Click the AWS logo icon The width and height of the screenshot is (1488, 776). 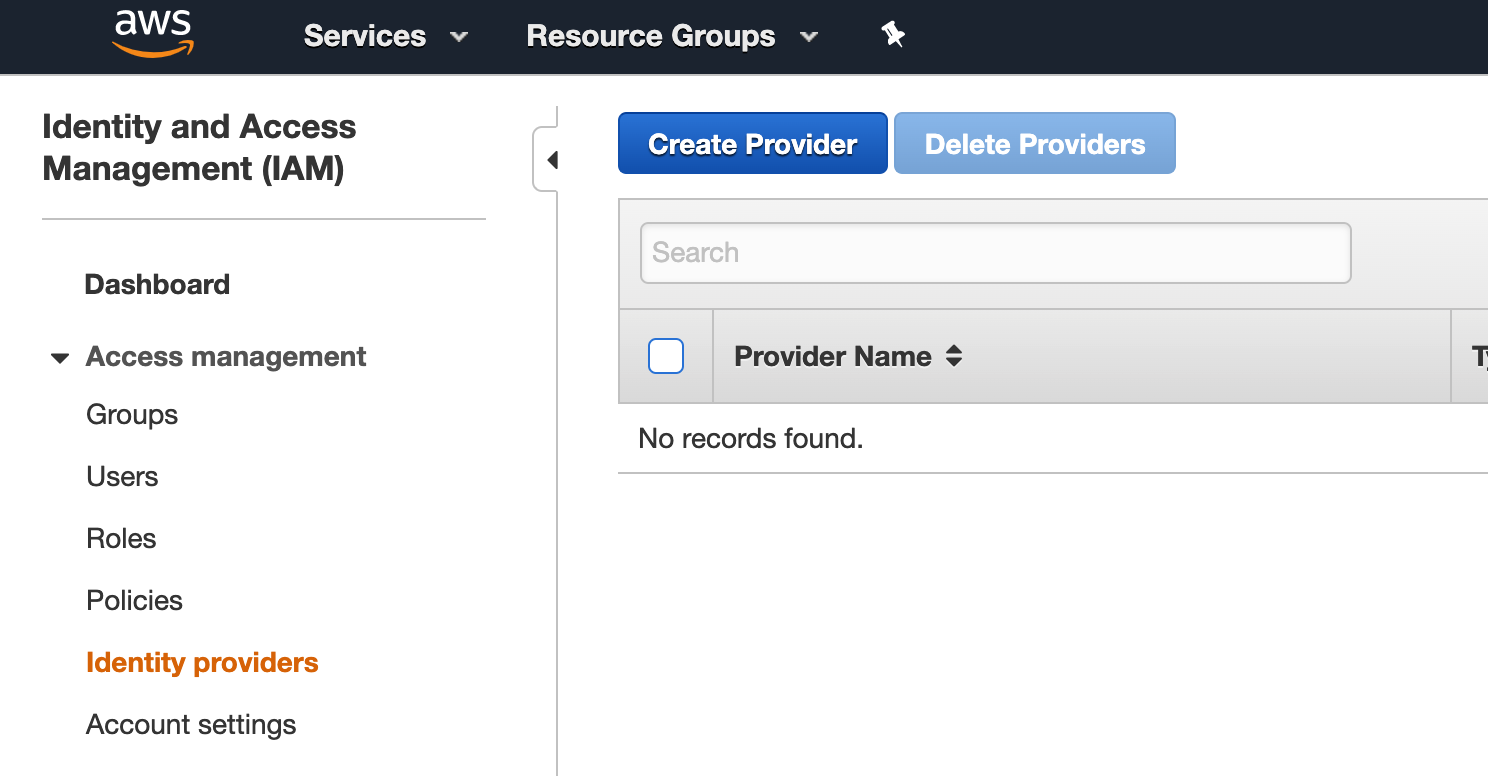pyautogui.click(x=153, y=33)
